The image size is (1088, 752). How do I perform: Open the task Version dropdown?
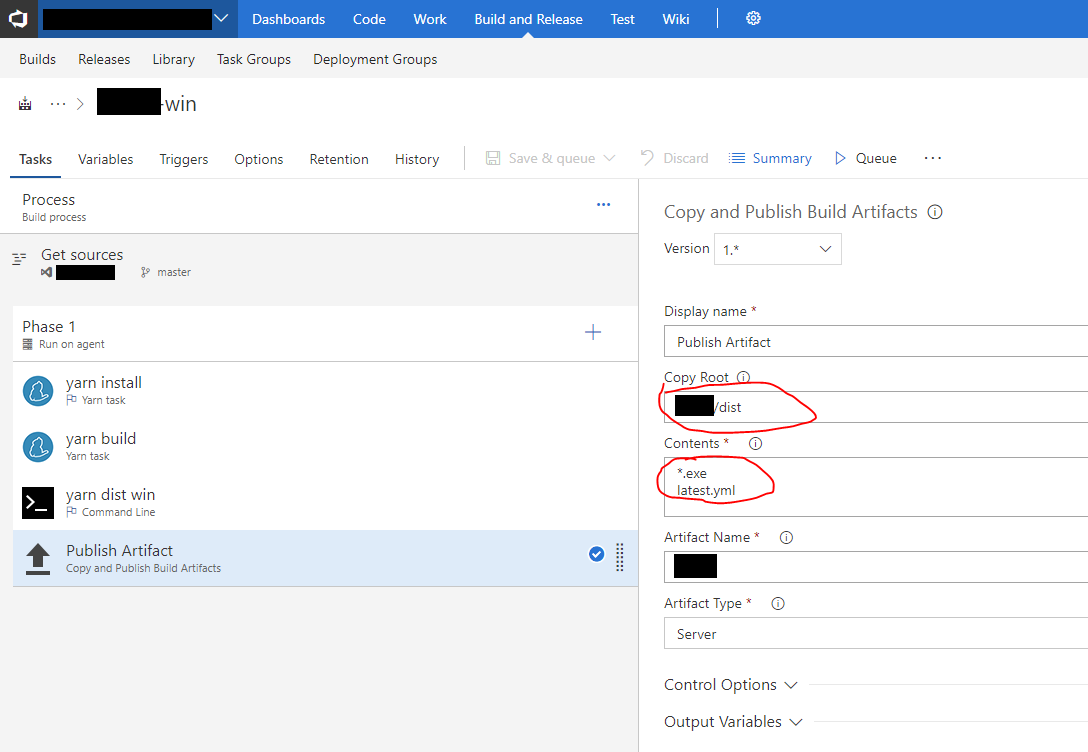(777, 249)
